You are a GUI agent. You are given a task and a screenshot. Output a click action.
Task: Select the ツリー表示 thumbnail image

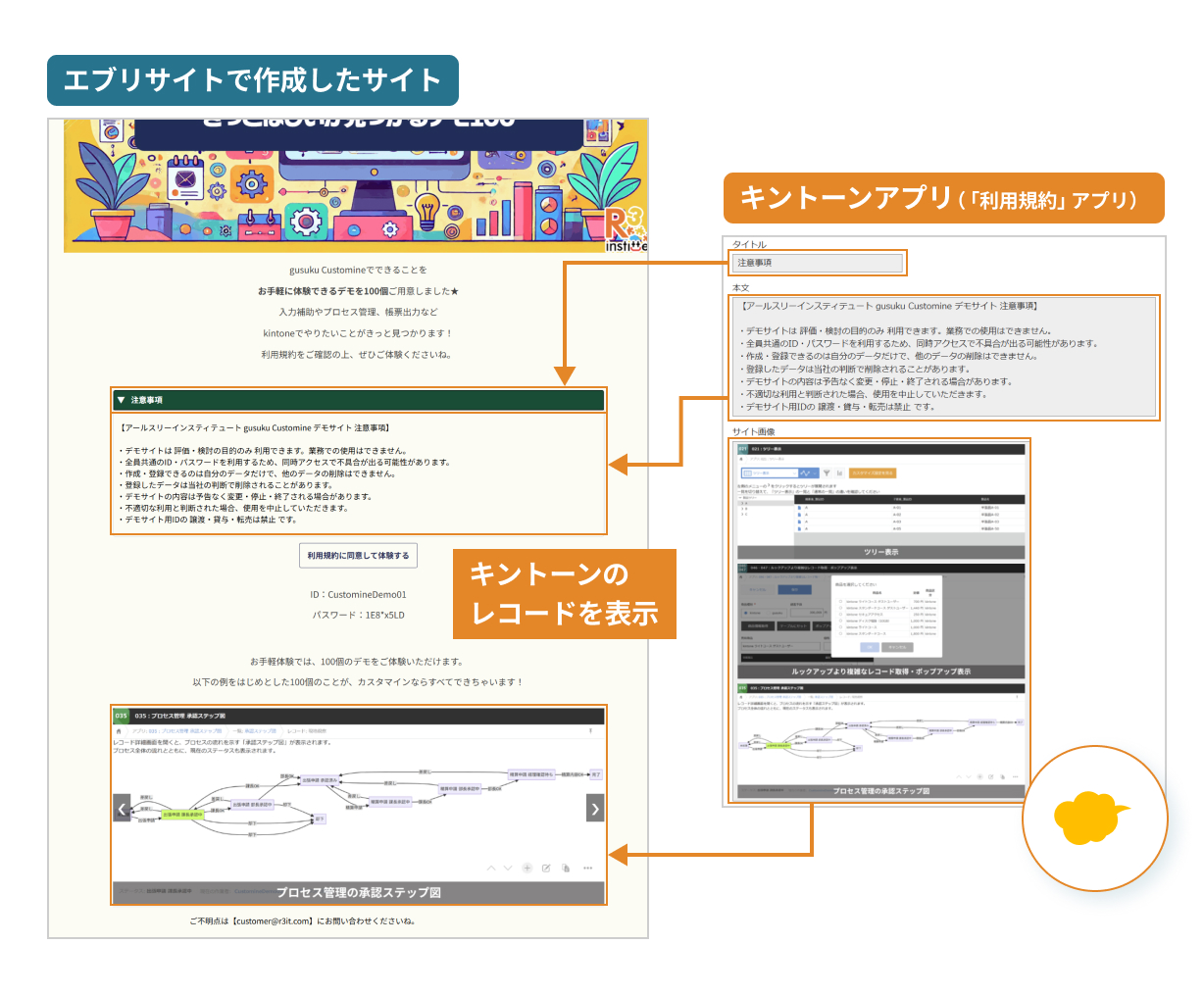click(x=880, y=501)
